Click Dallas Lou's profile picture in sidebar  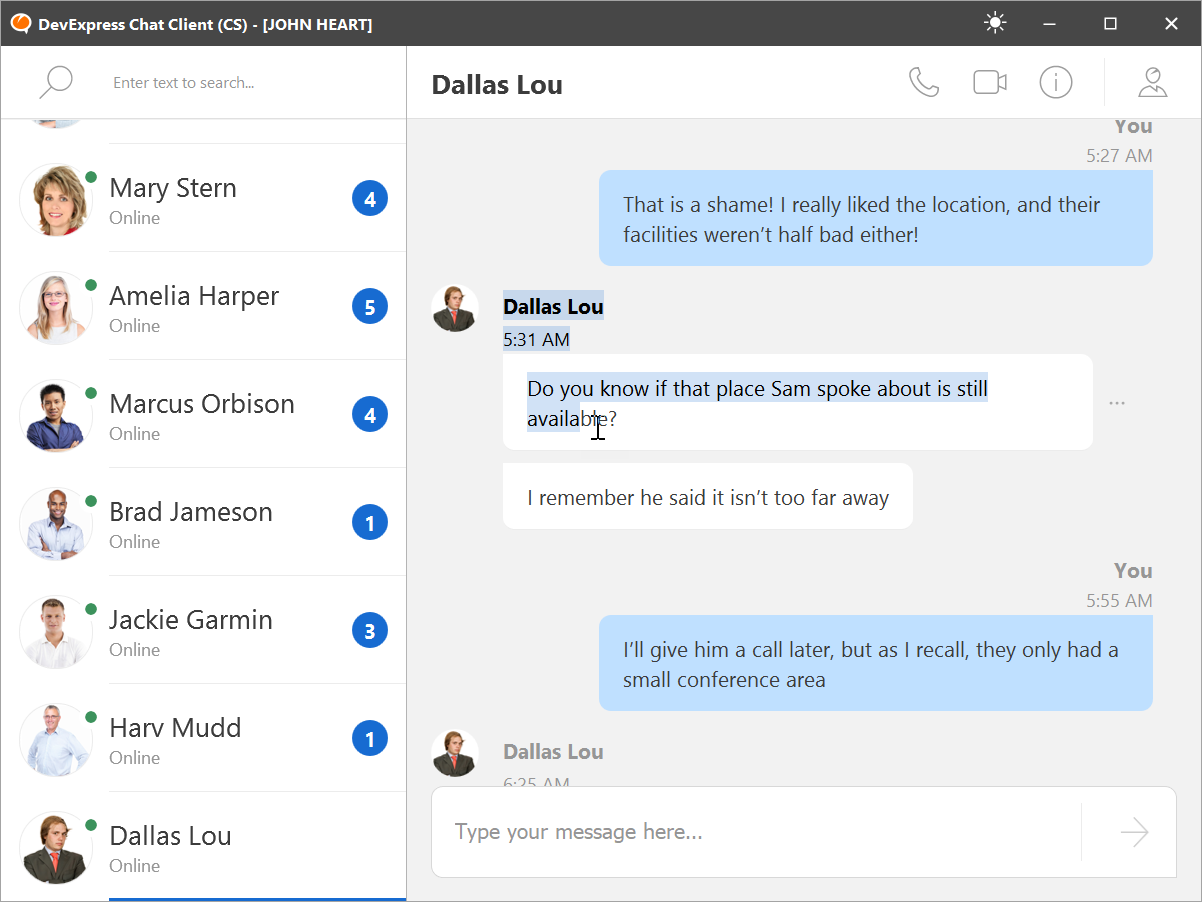[56, 846]
